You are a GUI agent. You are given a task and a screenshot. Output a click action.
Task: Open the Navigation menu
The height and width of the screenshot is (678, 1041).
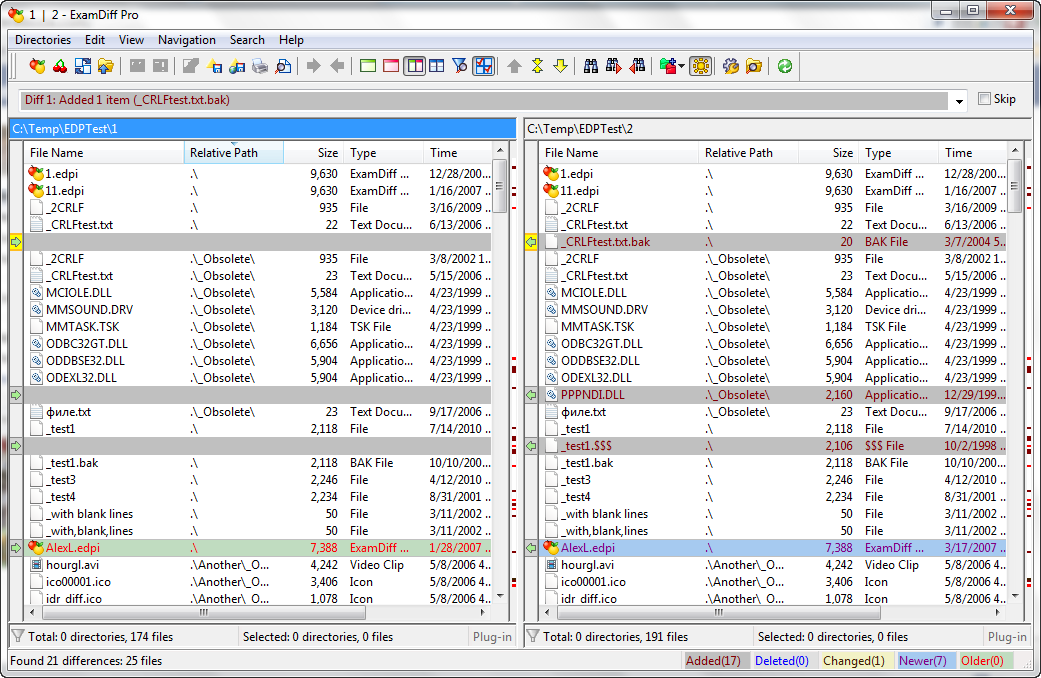187,40
